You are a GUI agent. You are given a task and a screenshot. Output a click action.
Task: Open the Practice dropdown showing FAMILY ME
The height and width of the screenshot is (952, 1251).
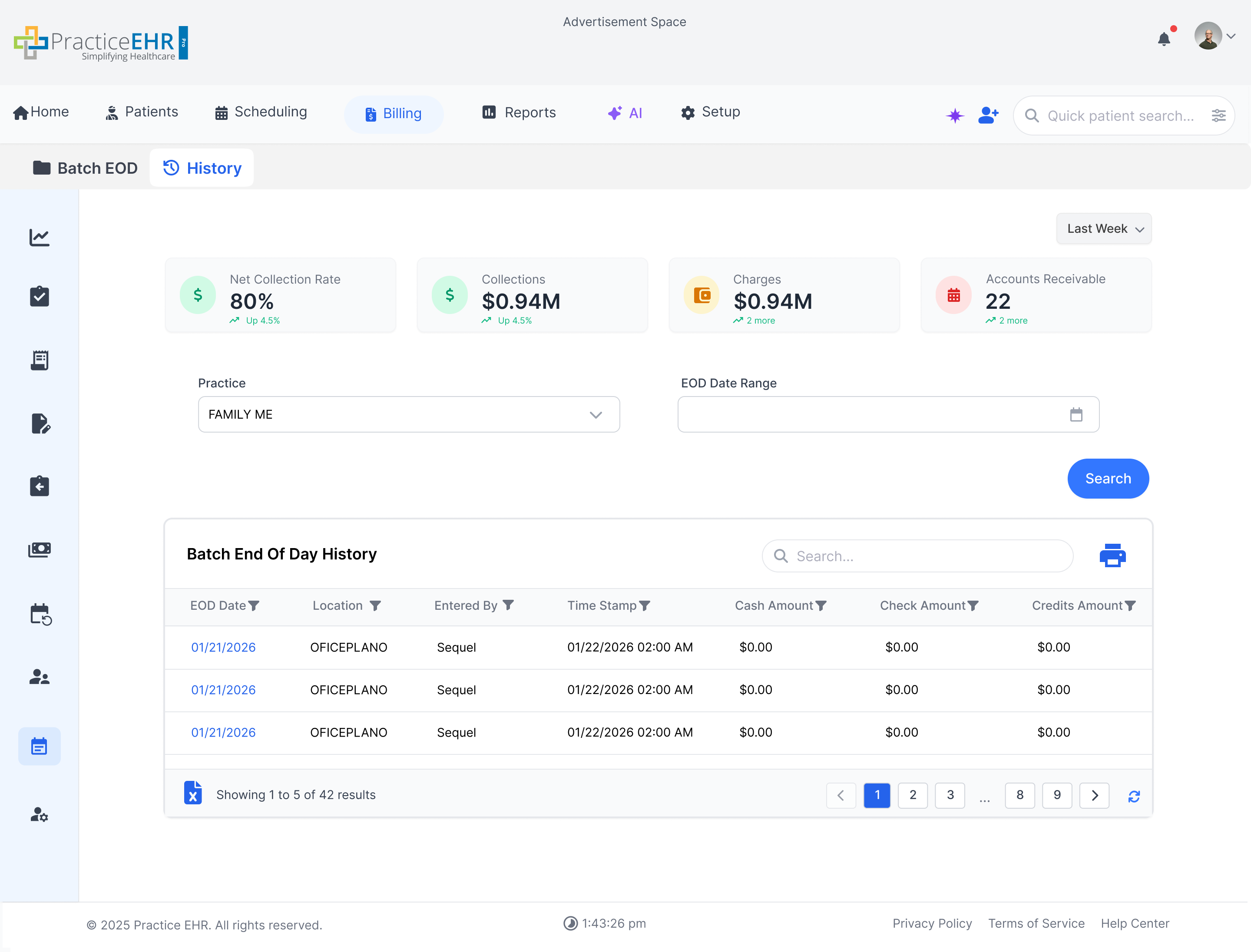(x=408, y=414)
